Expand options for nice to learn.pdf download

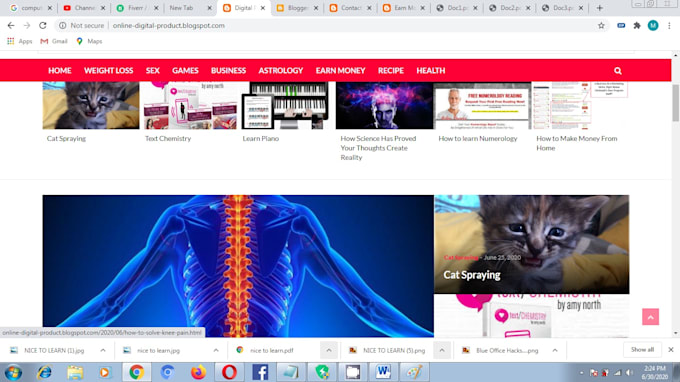coord(329,350)
